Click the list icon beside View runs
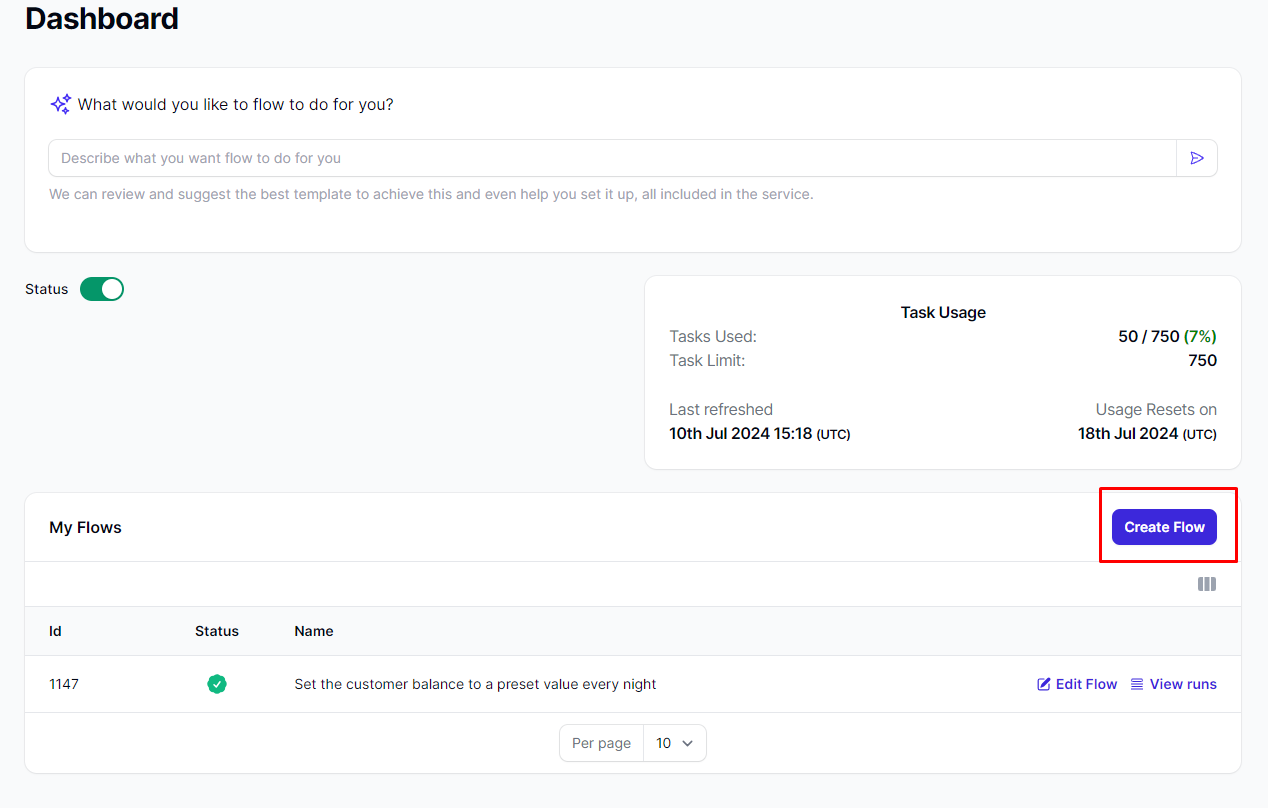The image size is (1268, 808). point(1137,684)
